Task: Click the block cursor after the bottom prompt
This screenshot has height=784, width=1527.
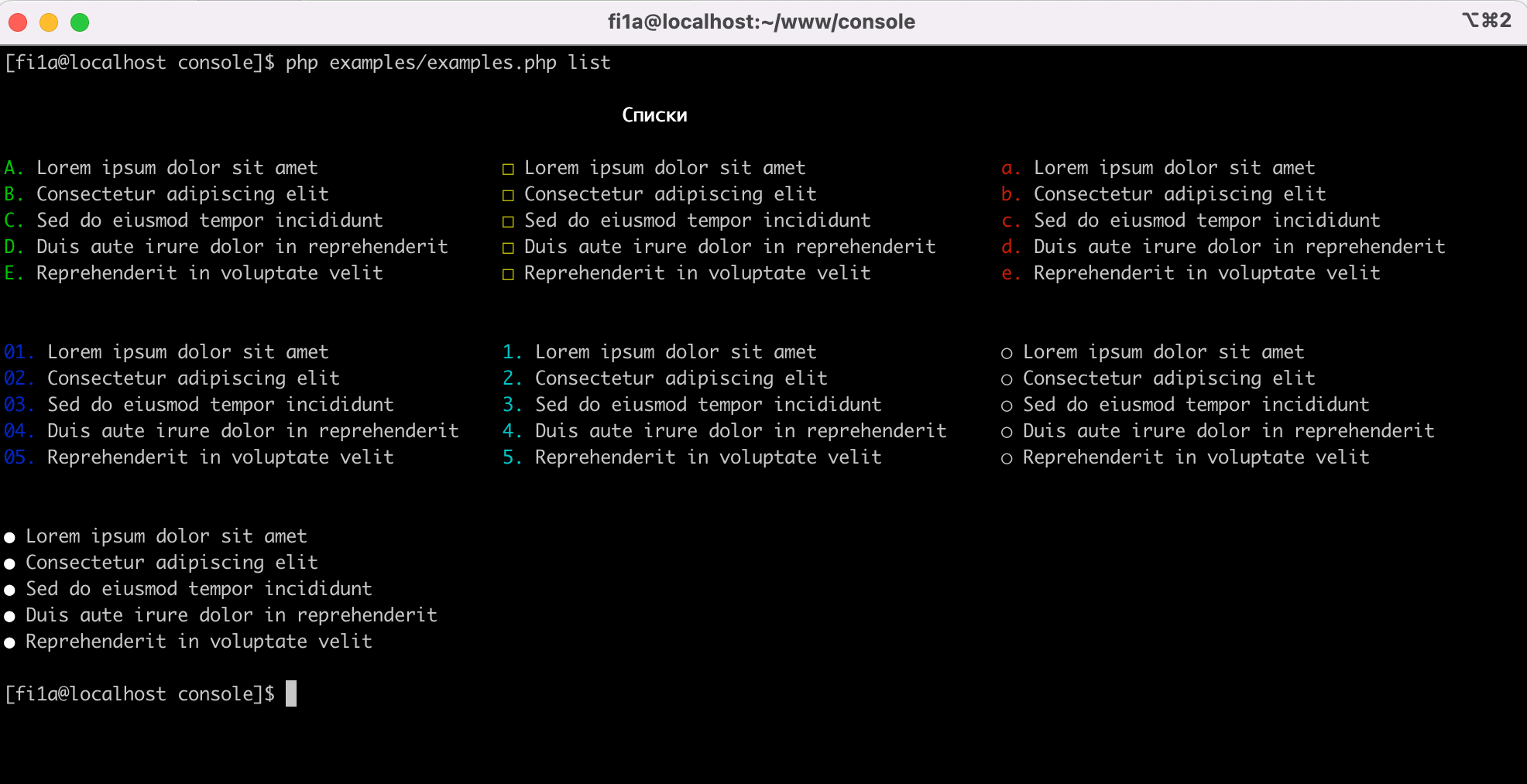Action: pyautogui.click(x=291, y=693)
